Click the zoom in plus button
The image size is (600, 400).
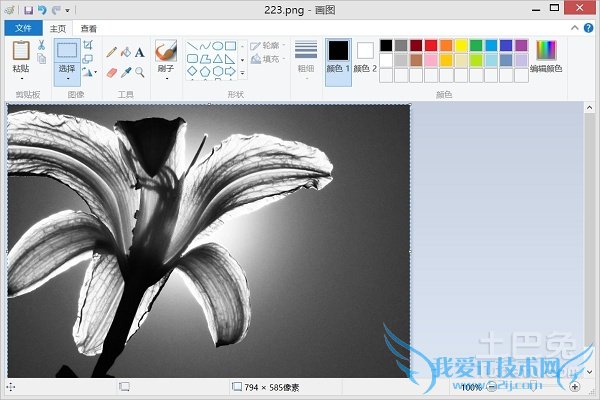(x=574, y=387)
